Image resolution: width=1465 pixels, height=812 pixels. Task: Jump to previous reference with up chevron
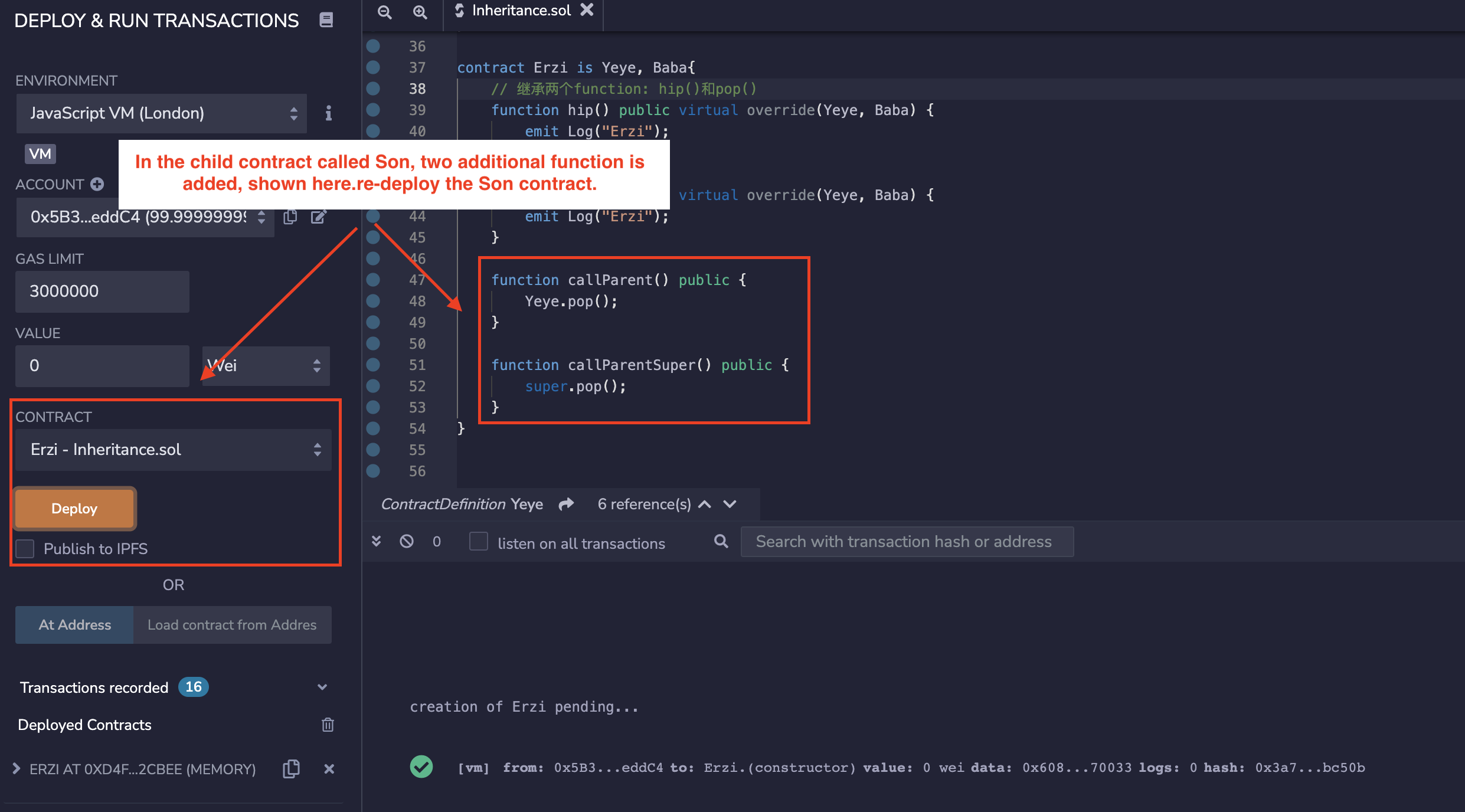(705, 504)
